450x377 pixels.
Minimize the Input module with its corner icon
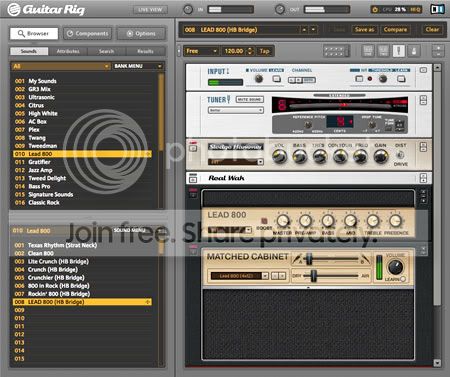[423, 70]
